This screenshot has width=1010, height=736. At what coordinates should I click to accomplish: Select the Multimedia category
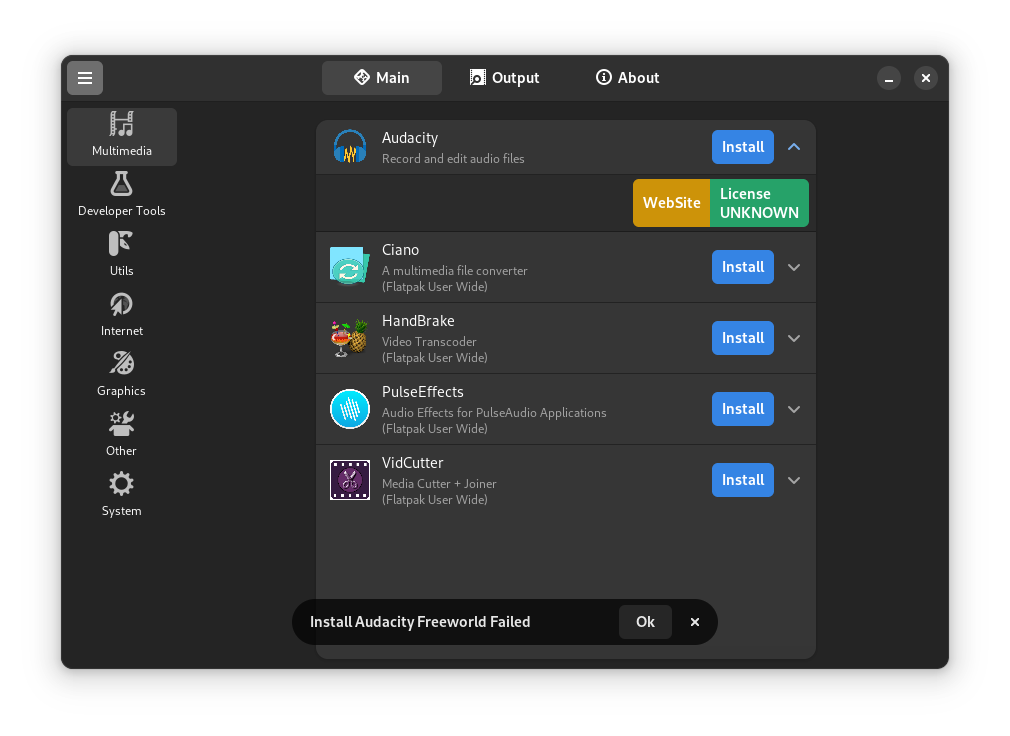(122, 137)
